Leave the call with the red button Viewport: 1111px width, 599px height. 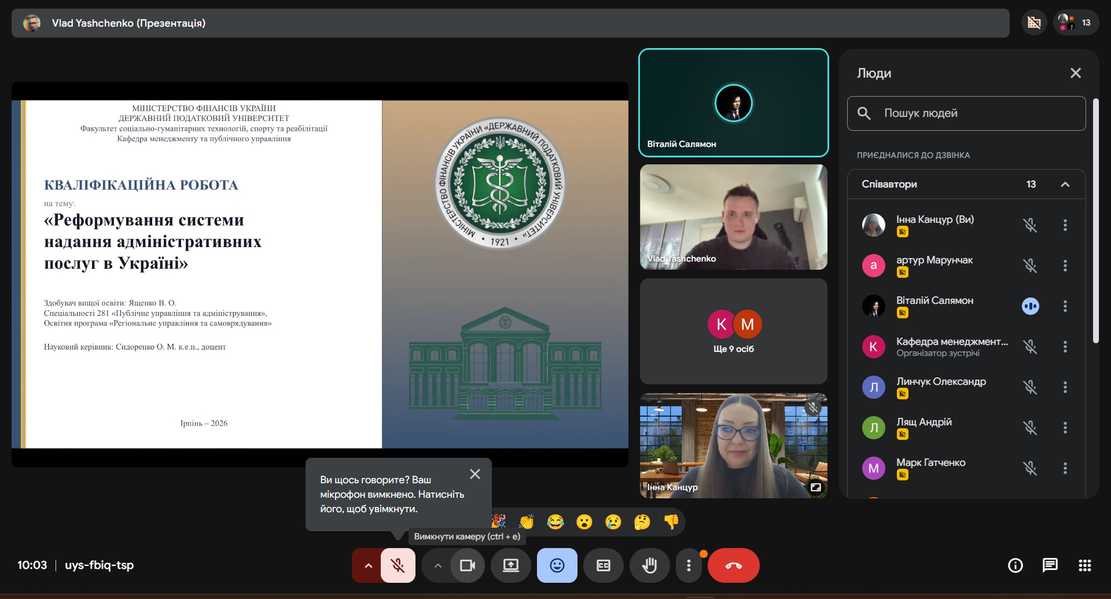[733, 565]
